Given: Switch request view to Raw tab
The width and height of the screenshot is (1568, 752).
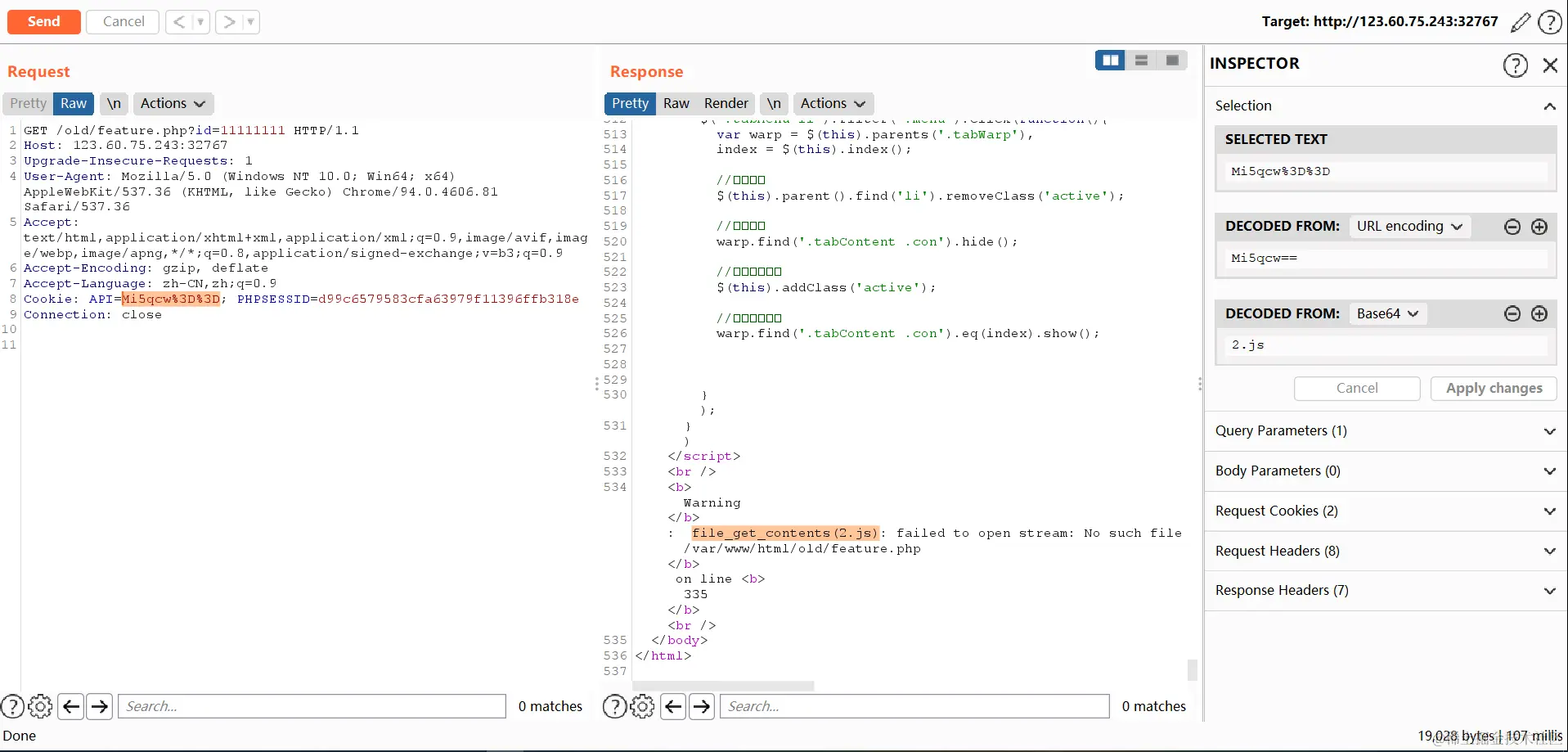Looking at the screenshot, I should click(74, 104).
